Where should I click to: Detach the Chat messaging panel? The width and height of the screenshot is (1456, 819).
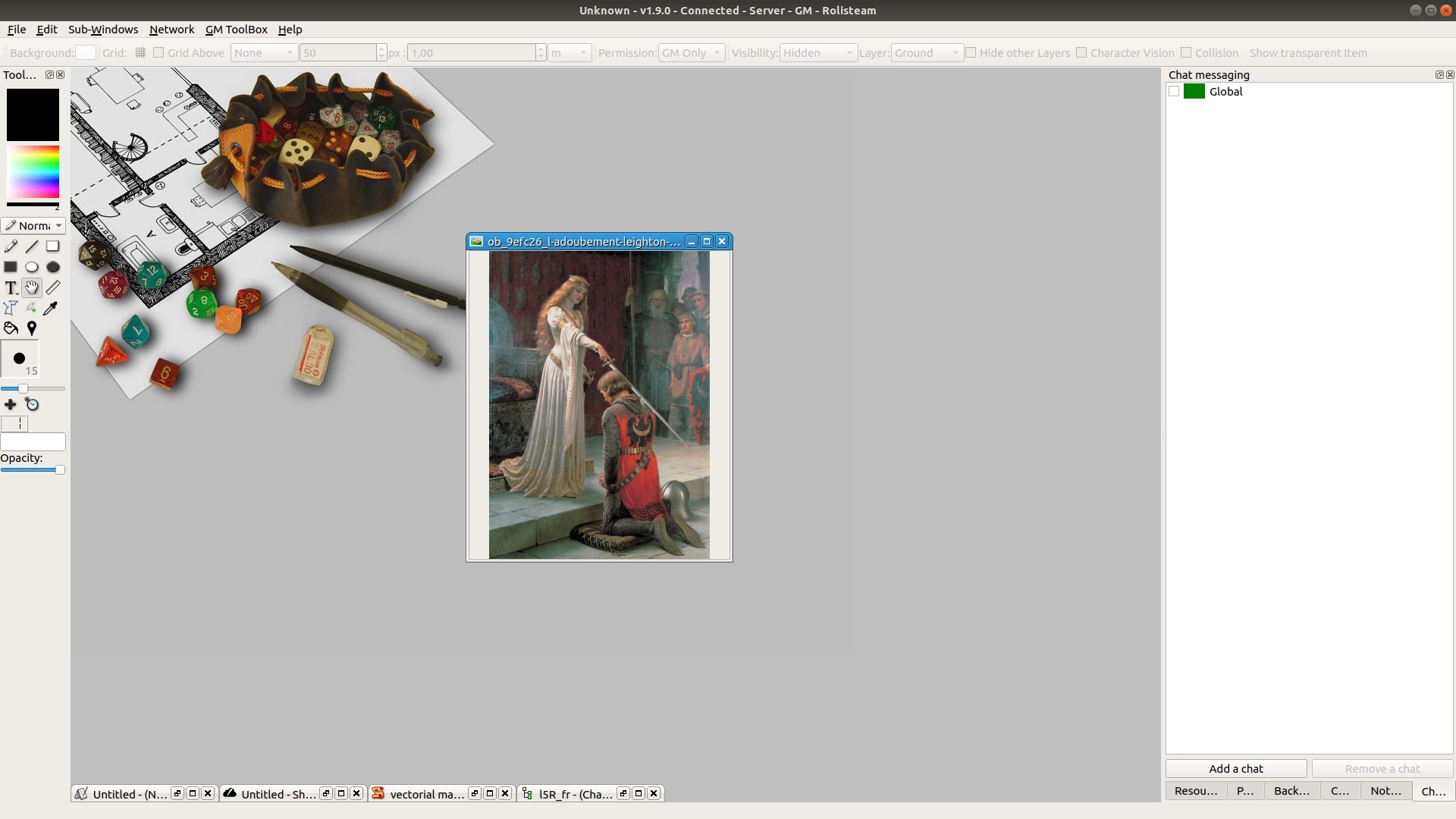(1439, 75)
